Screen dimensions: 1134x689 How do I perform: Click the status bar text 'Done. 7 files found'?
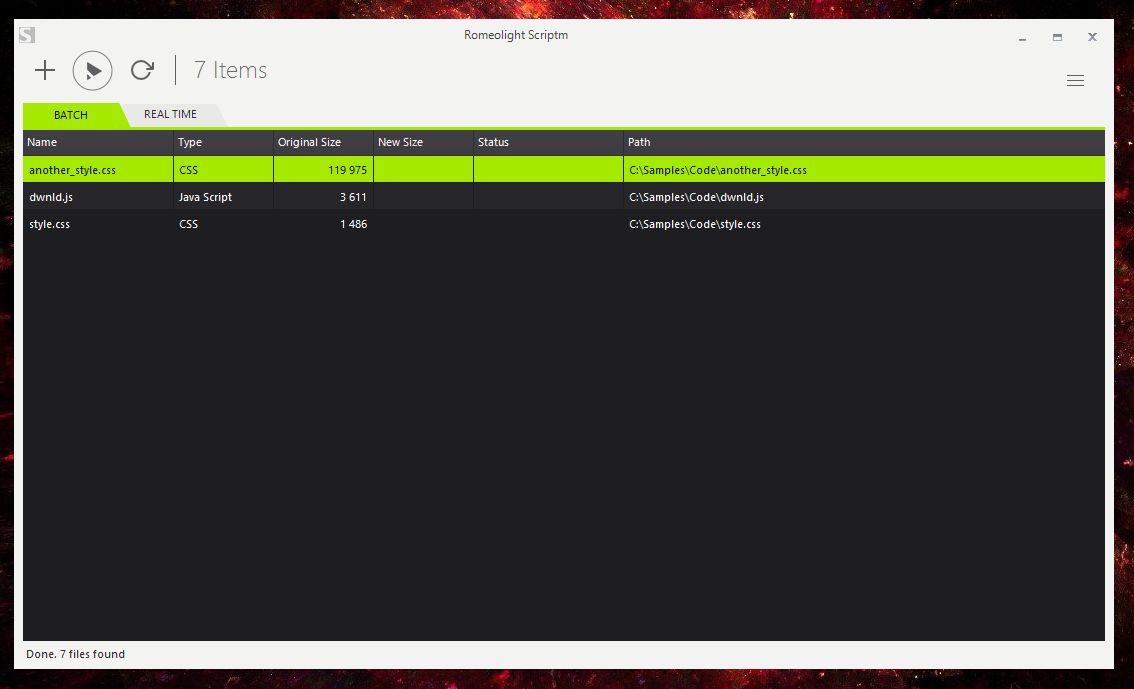click(75, 654)
